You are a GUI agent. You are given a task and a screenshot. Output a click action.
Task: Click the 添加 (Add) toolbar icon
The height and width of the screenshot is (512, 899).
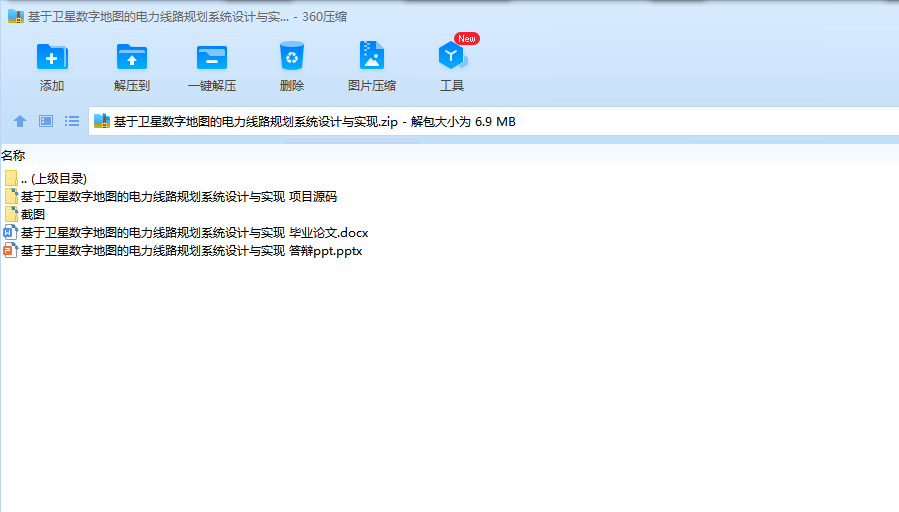click(x=52, y=57)
